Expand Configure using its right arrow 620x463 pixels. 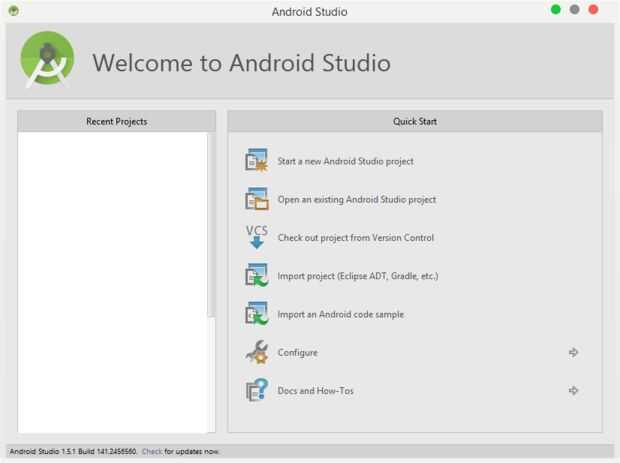pyautogui.click(x=573, y=352)
